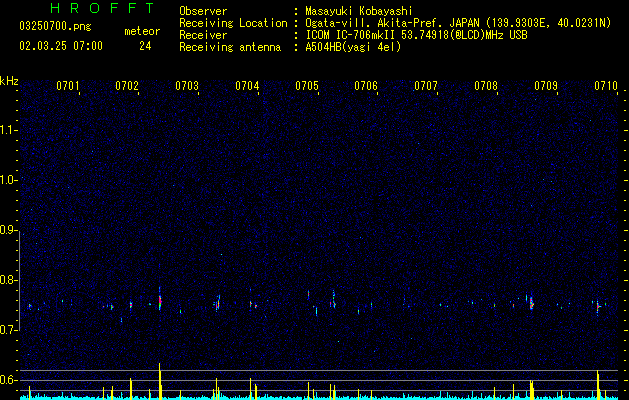Click the 1.0 kHz axis label

pos(8,180)
